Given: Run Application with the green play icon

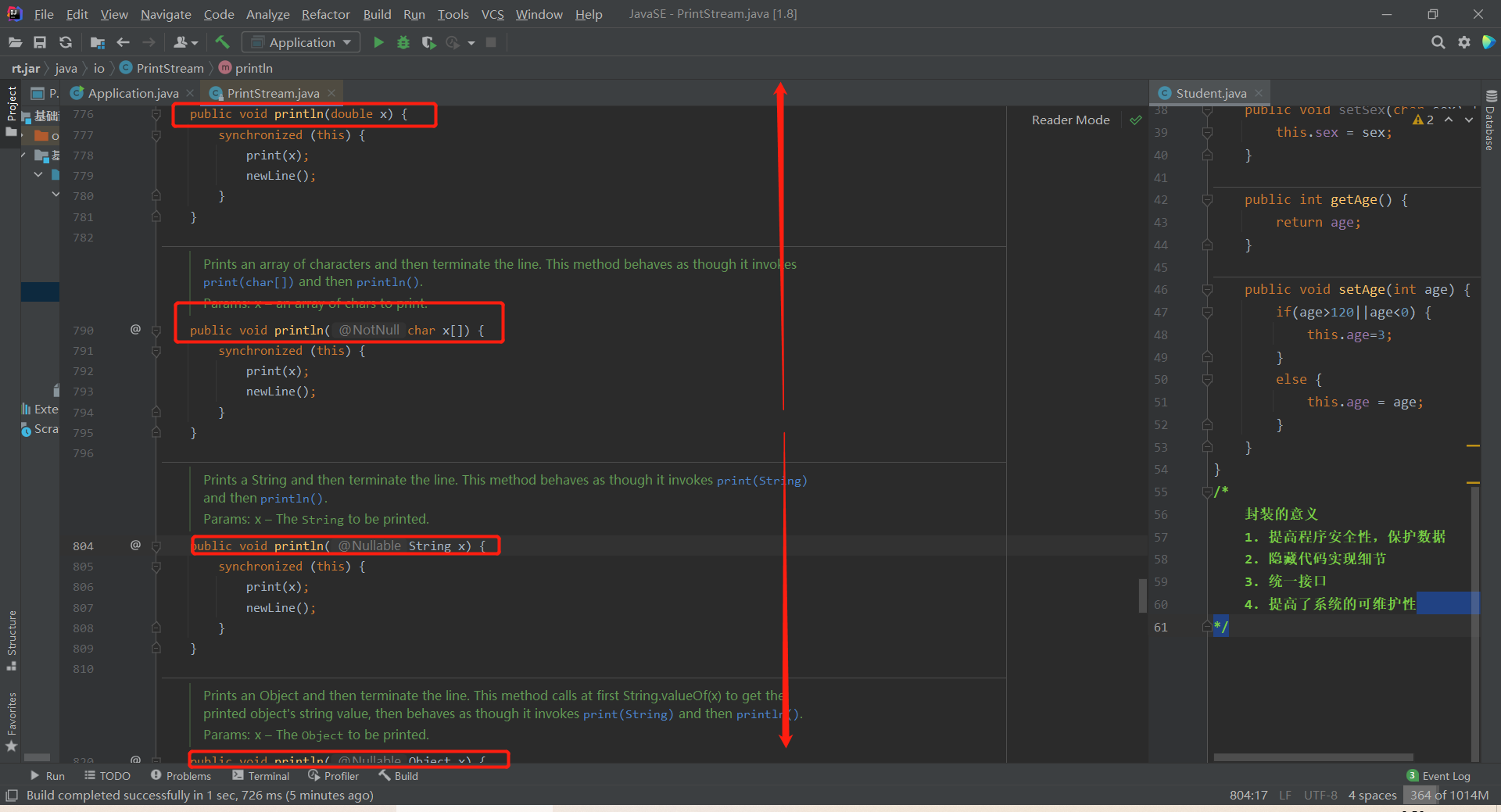Looking at the screenshot, I should point(378,42).
